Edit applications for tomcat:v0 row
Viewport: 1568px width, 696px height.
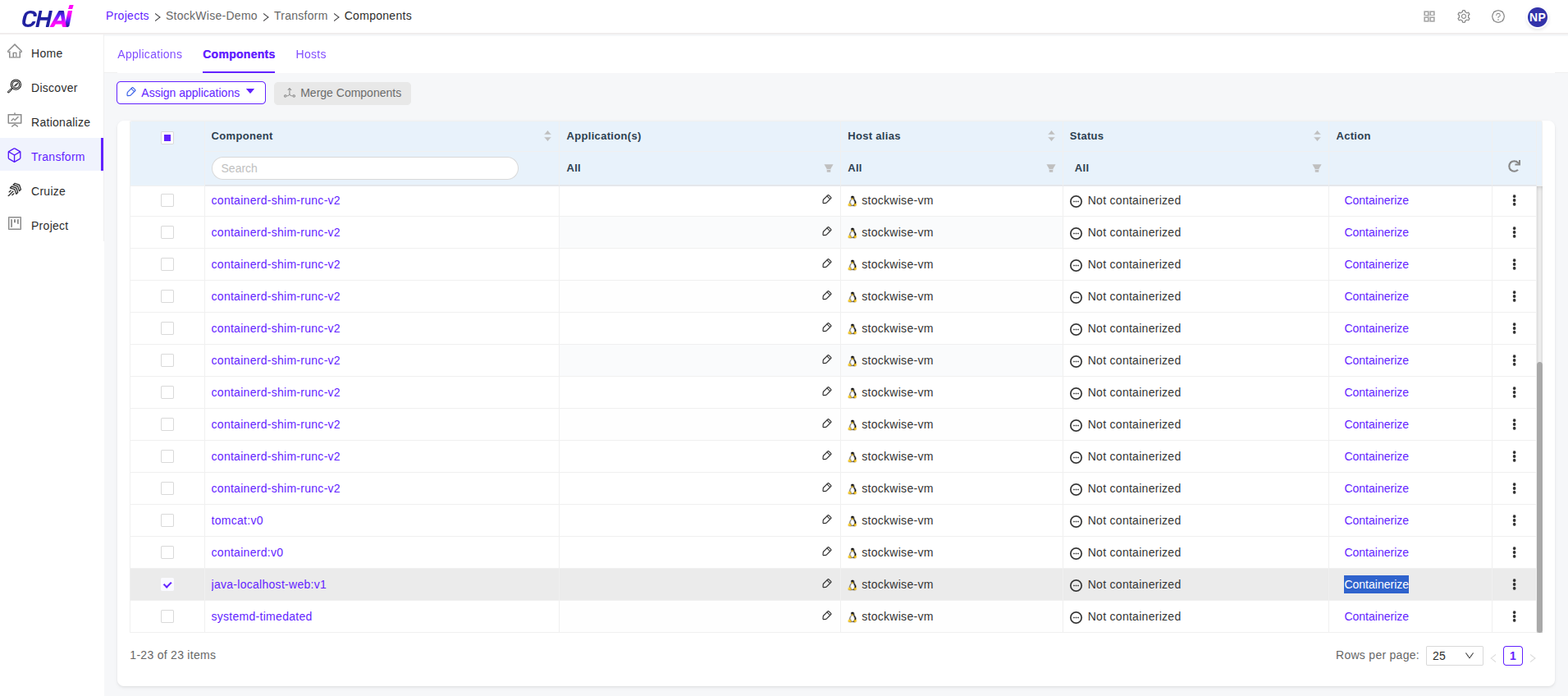tap(827, 520)
